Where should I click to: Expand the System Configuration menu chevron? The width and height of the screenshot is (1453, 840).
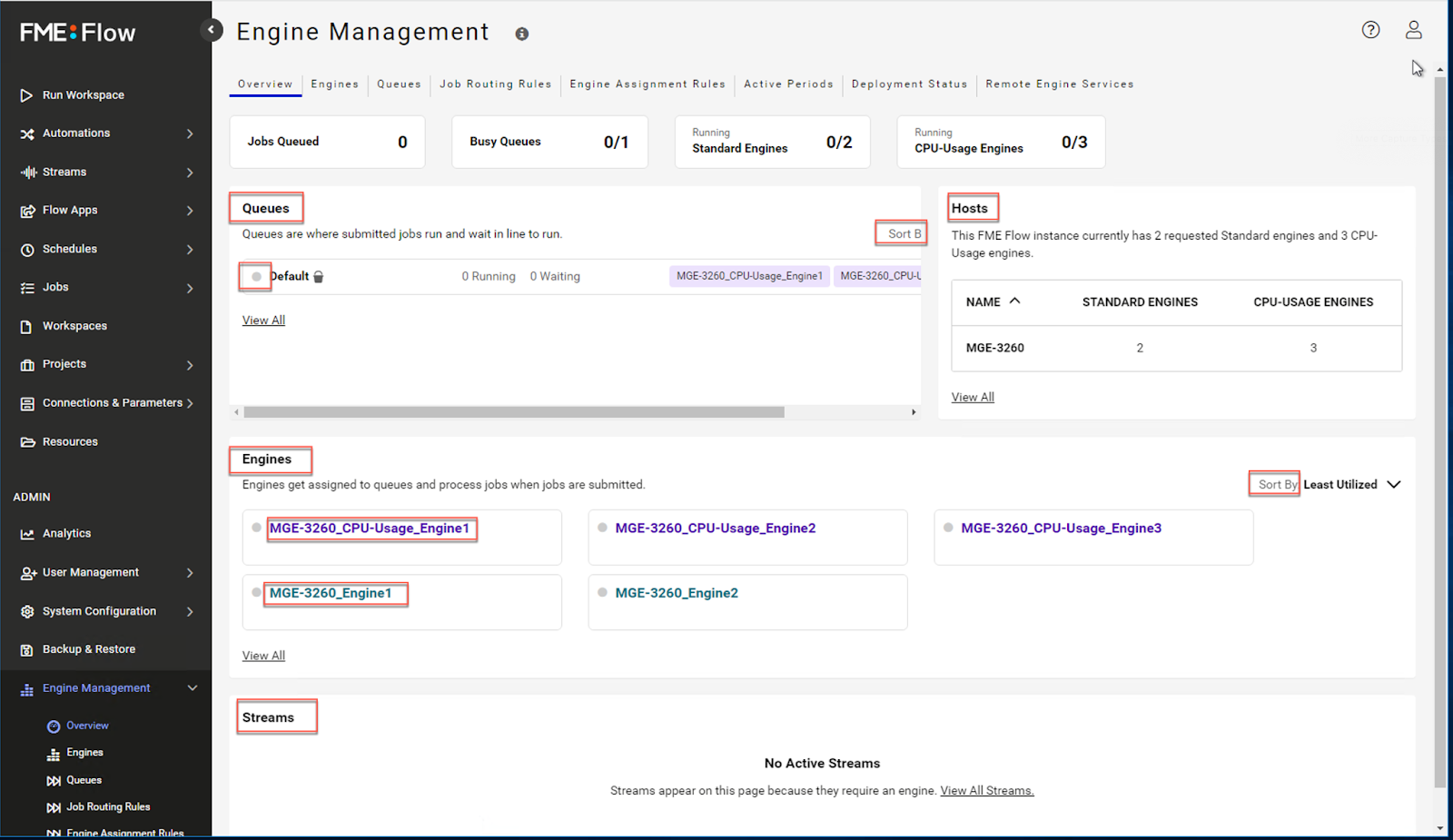[x=190, y=612]
